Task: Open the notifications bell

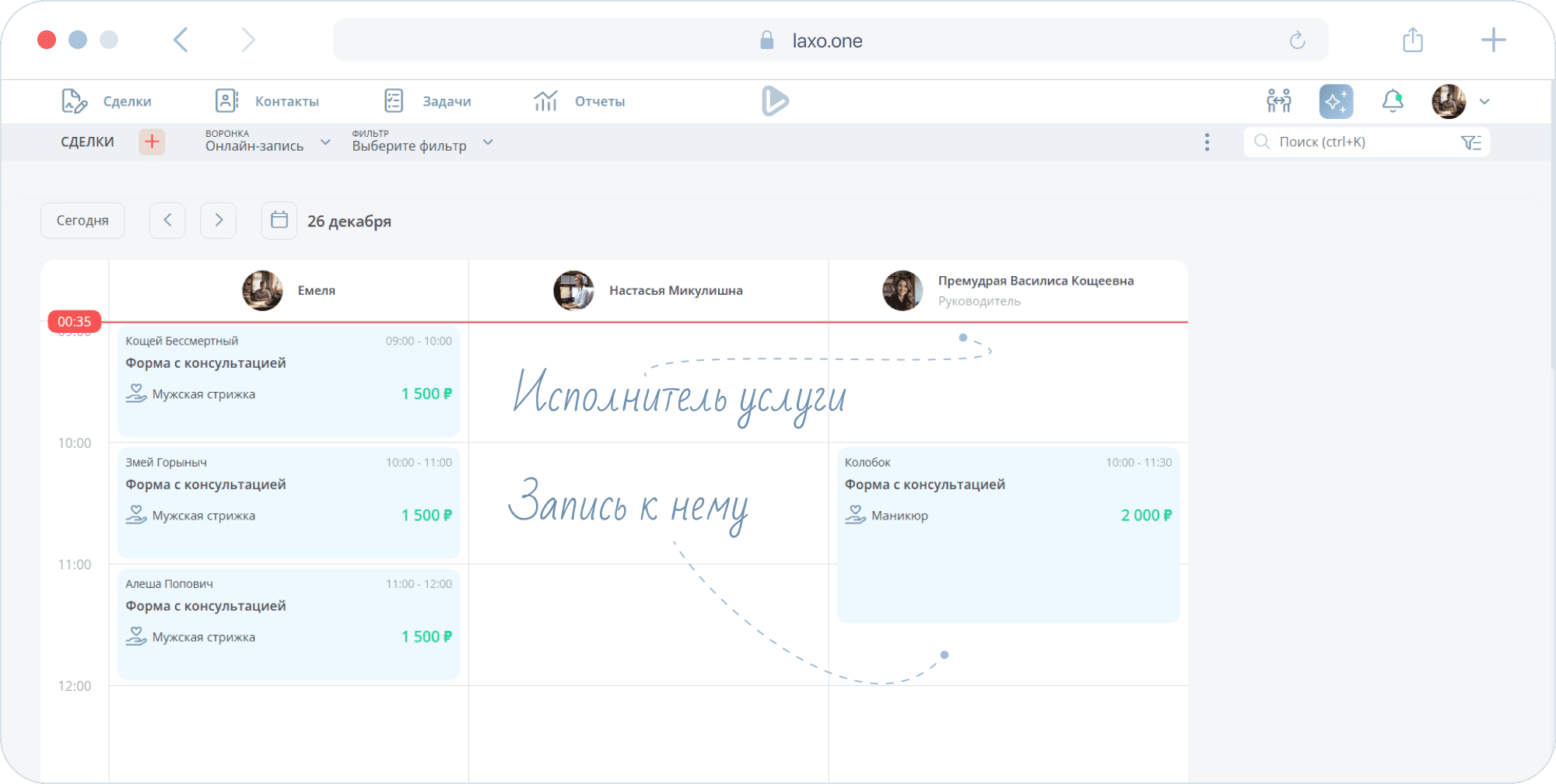Action: tap(1392, 101)
